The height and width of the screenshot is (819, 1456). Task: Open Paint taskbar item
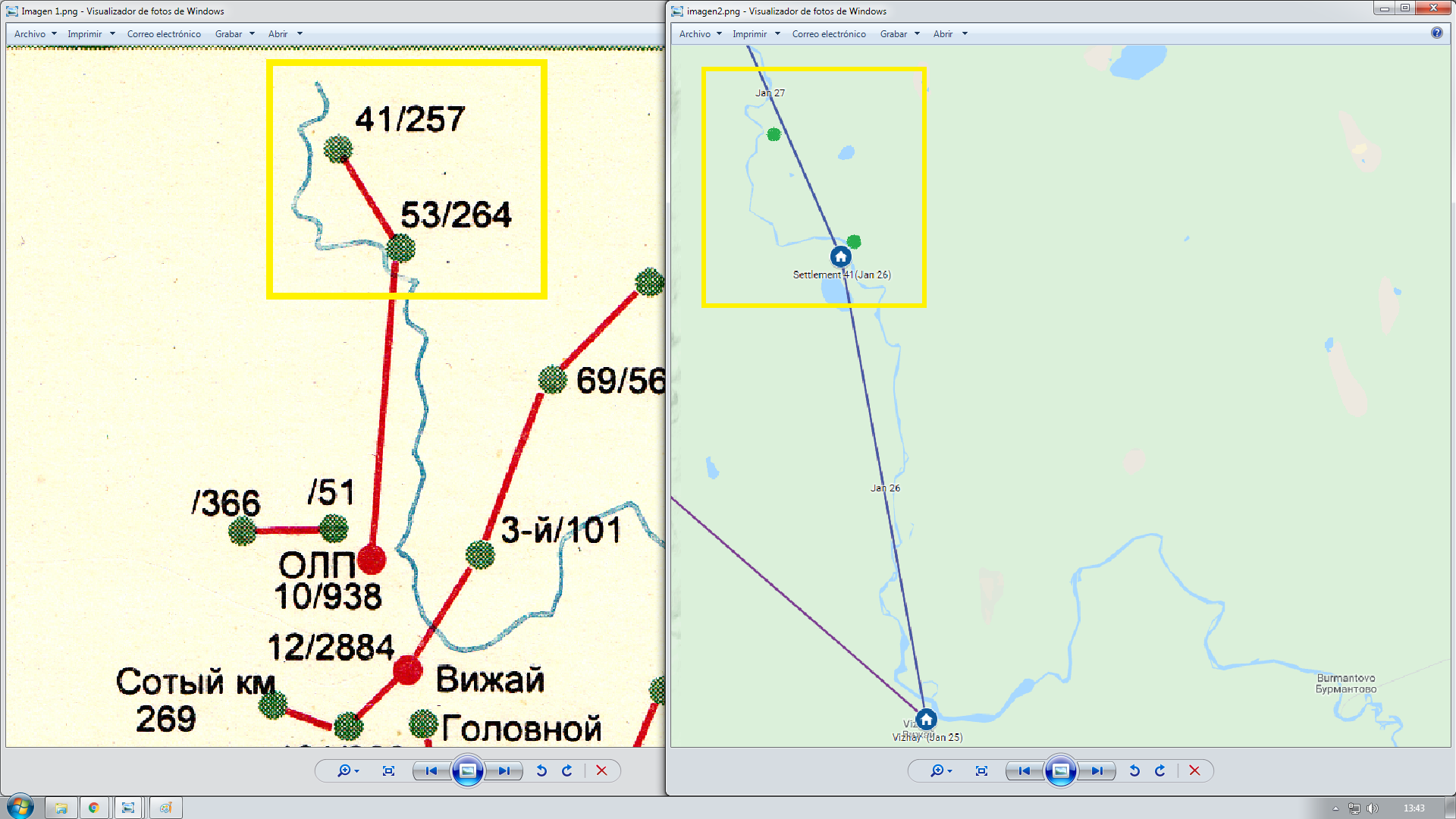pos(165,808)
